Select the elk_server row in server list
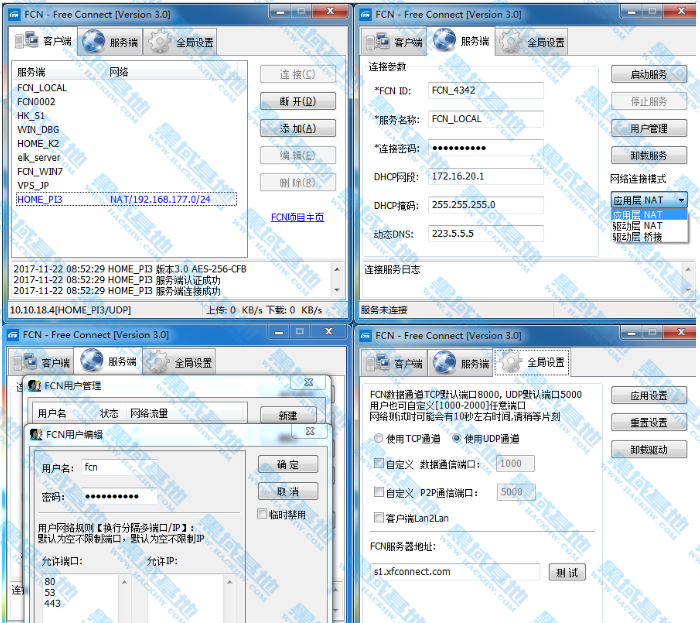 pyautogui.click(x=126, y=158)
